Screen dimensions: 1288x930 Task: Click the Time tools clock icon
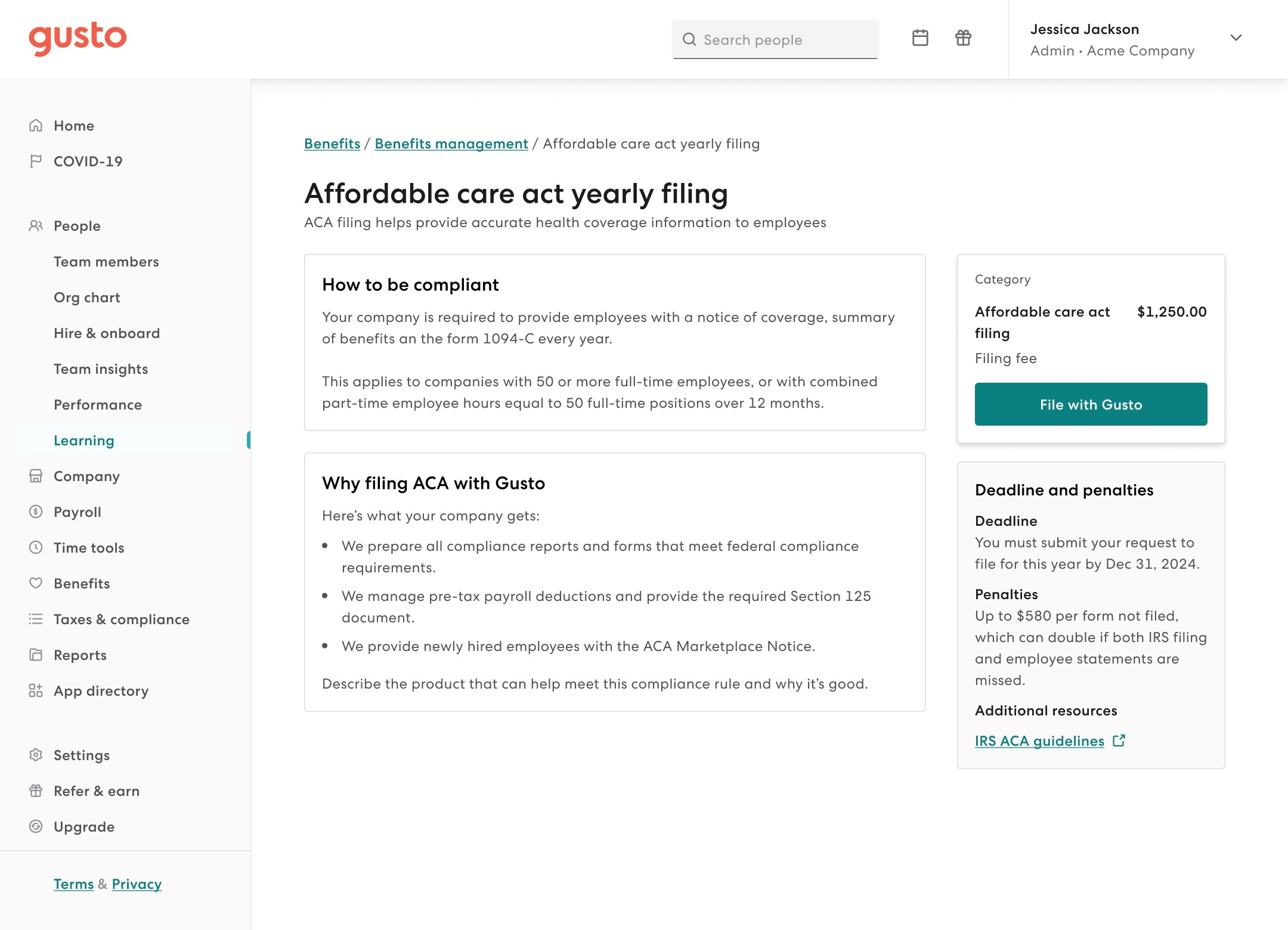36,548
